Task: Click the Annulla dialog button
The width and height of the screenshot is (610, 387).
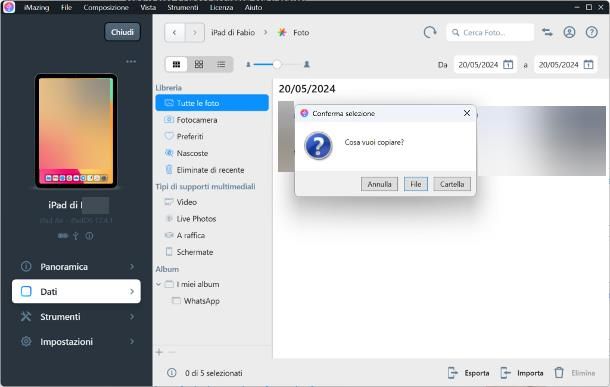Action: click(379, 184)
